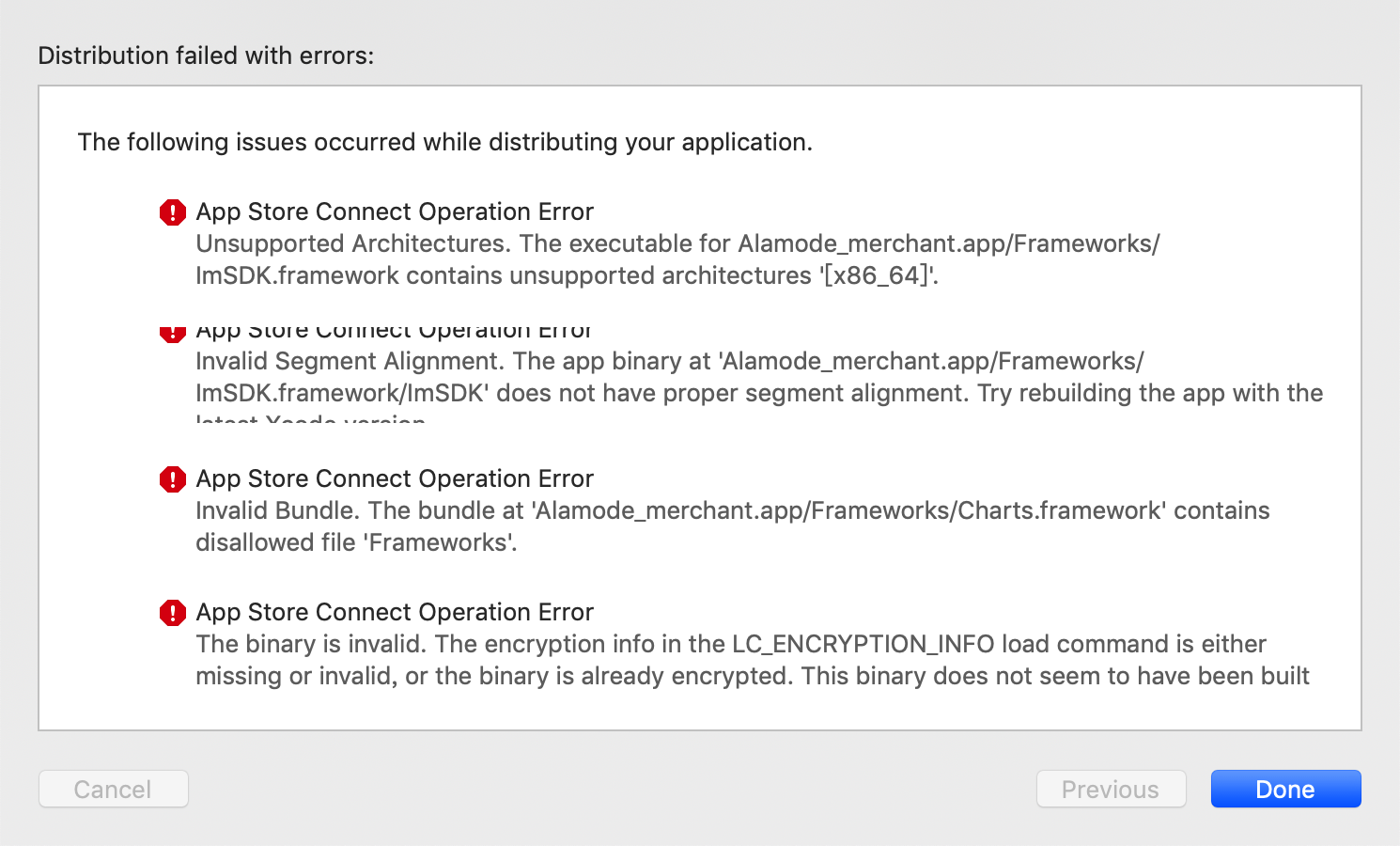Click the issues summary line at the top
This screenshot has width=1400, height=846.
[444, 142]
